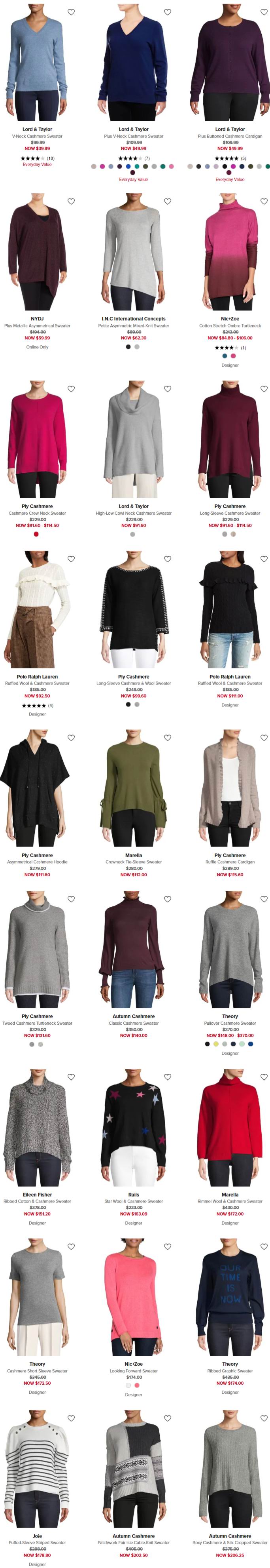Click Patchwork Fair Isle Cable-Knit Sweater title
Image resolution: width=270 pixels, height=1568 pixels.
pos(134,1542)
